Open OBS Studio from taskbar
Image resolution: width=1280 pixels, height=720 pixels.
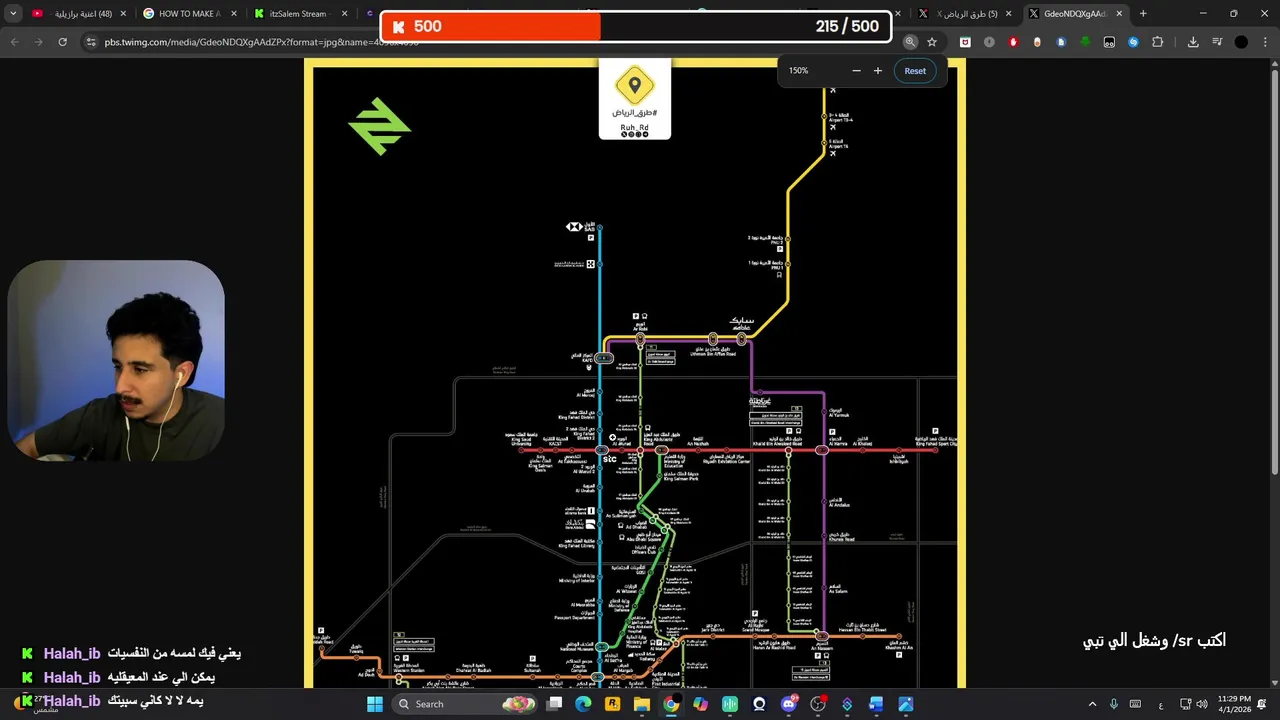coord(818,704)
